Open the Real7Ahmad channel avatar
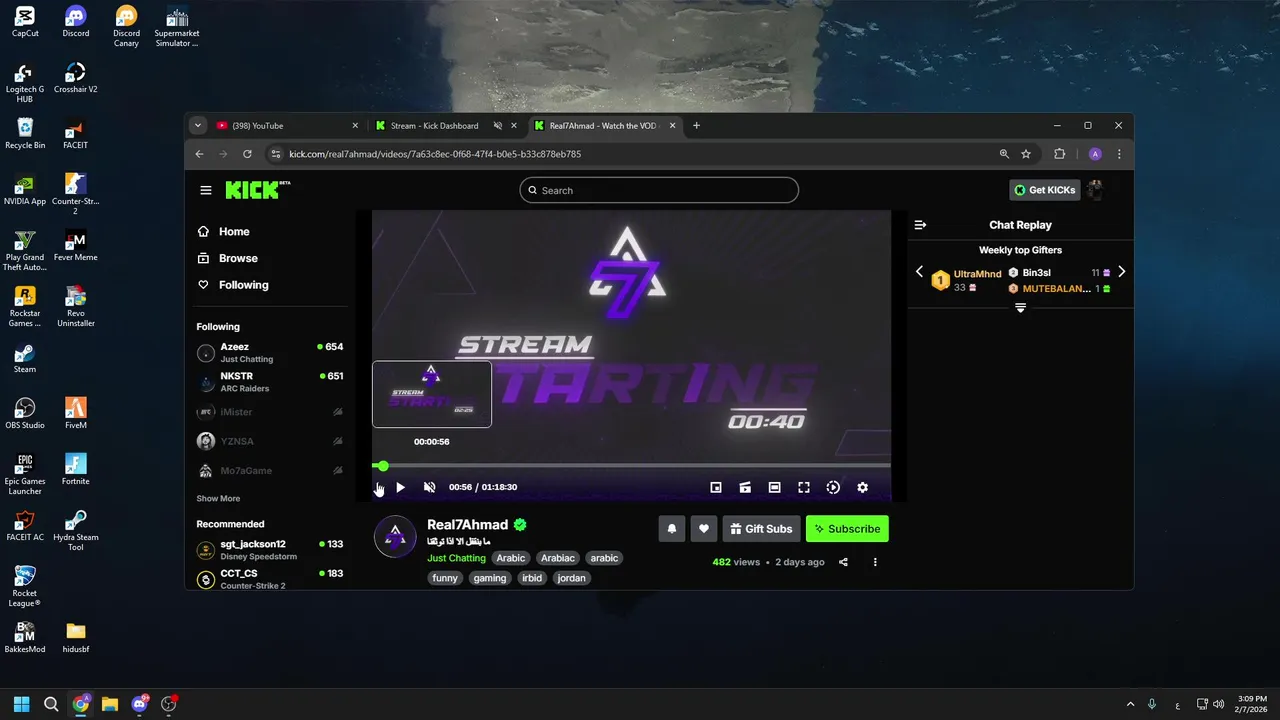The height and width of the screenshot is (720, 1280). click(x=395, y=537)
